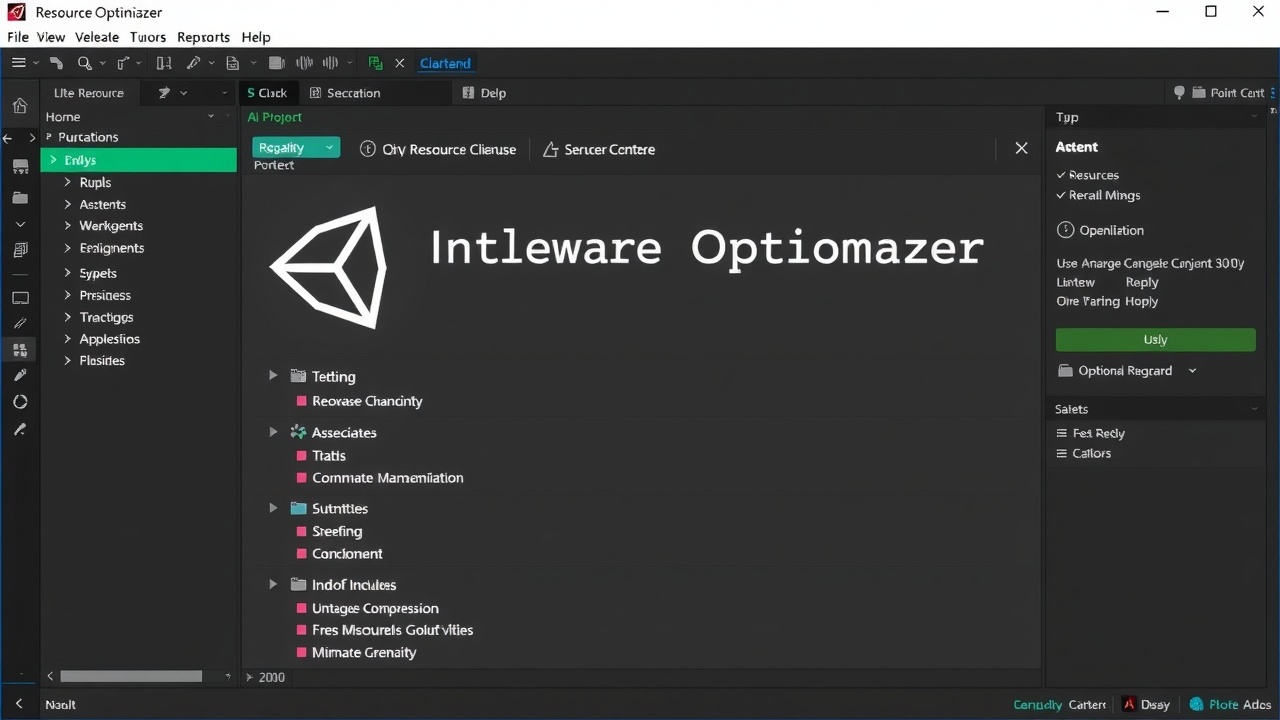
Task: Click the red Dsay icon in status bar
Action: point(1129,704)
